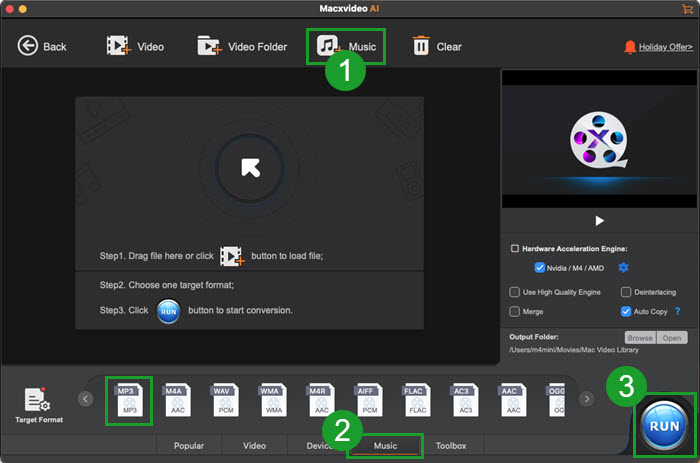Open Target Format settings icon
This screenshot has height=463, width=700.
(38, 404)
